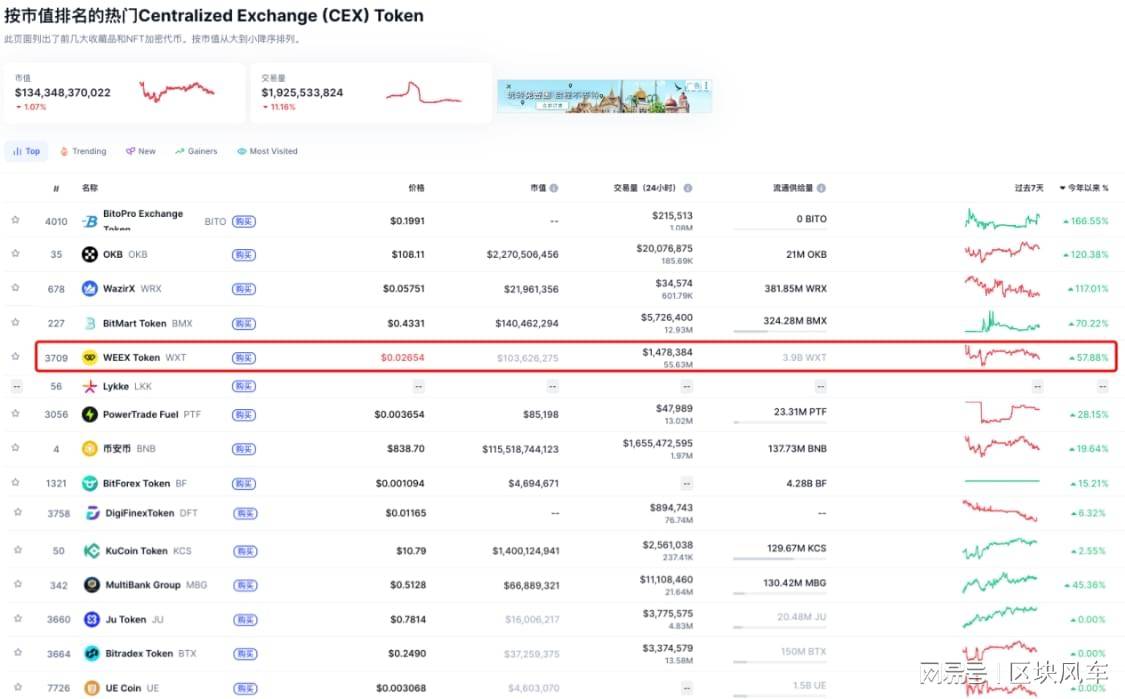Click the OKB coin logo icon
This screenshot has height=699, width=1125.
(x=89, y=255)
